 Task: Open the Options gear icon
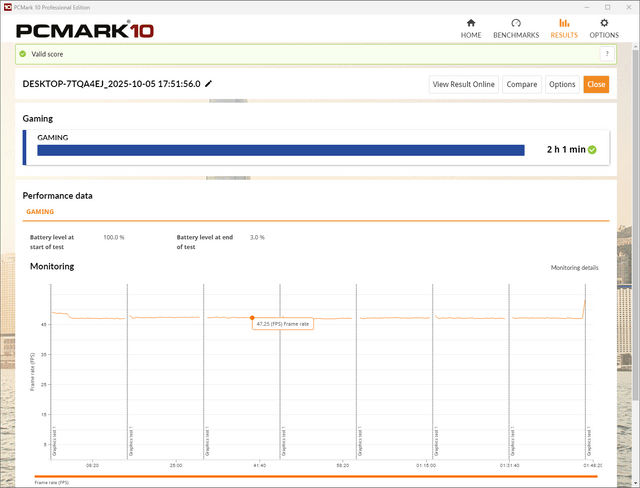point(604,23)
